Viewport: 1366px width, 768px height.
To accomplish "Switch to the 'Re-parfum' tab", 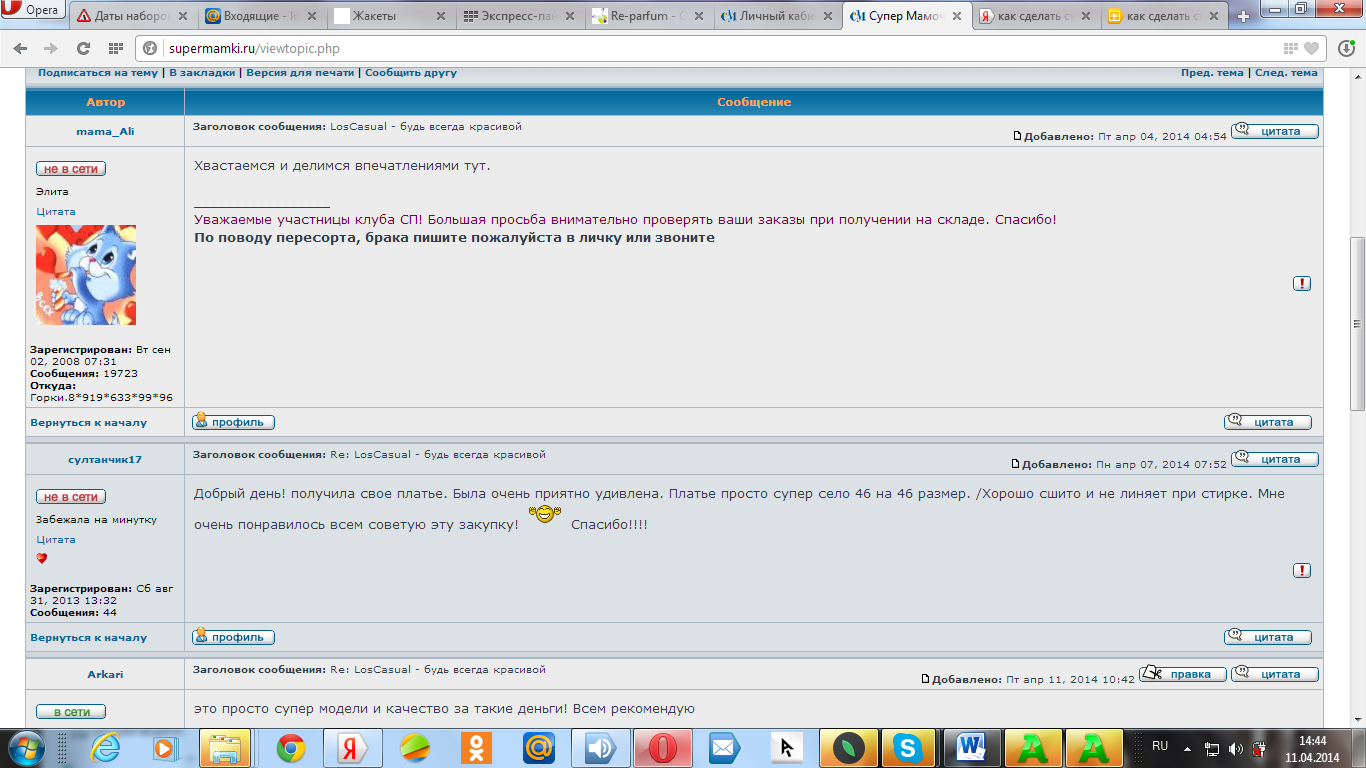I will click(x=647, y=16).
